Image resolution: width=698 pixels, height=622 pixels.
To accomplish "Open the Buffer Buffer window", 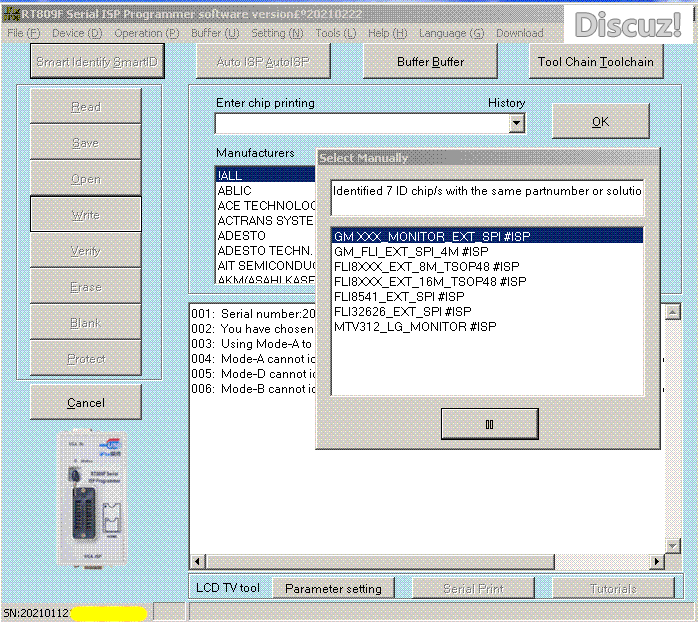I will point(431,62).
